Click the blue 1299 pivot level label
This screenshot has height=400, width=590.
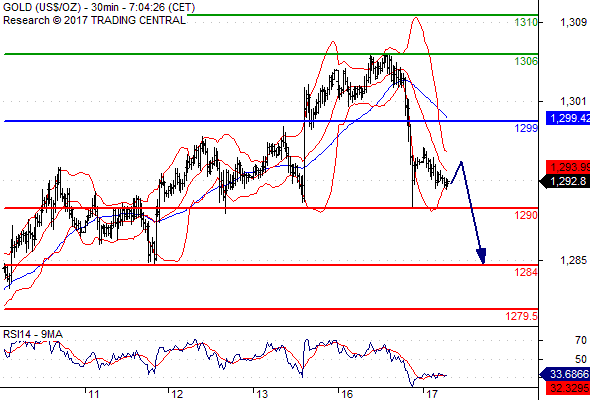coord(526,128)
